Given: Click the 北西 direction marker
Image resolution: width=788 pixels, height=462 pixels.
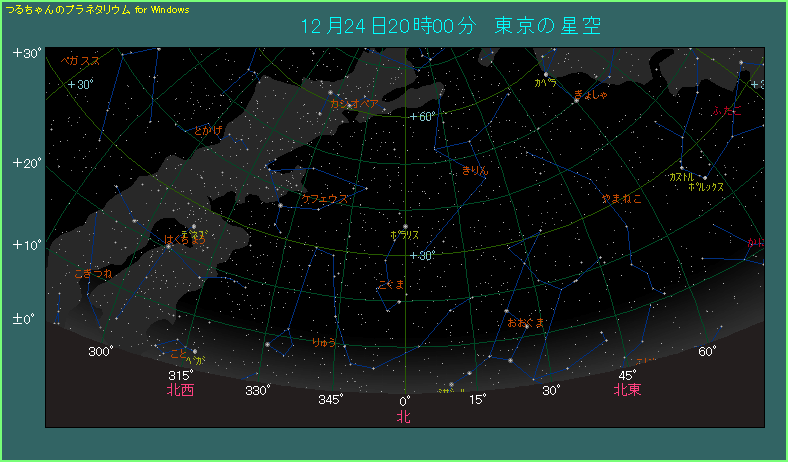Looking at the screenshot, I should [180, 390].
